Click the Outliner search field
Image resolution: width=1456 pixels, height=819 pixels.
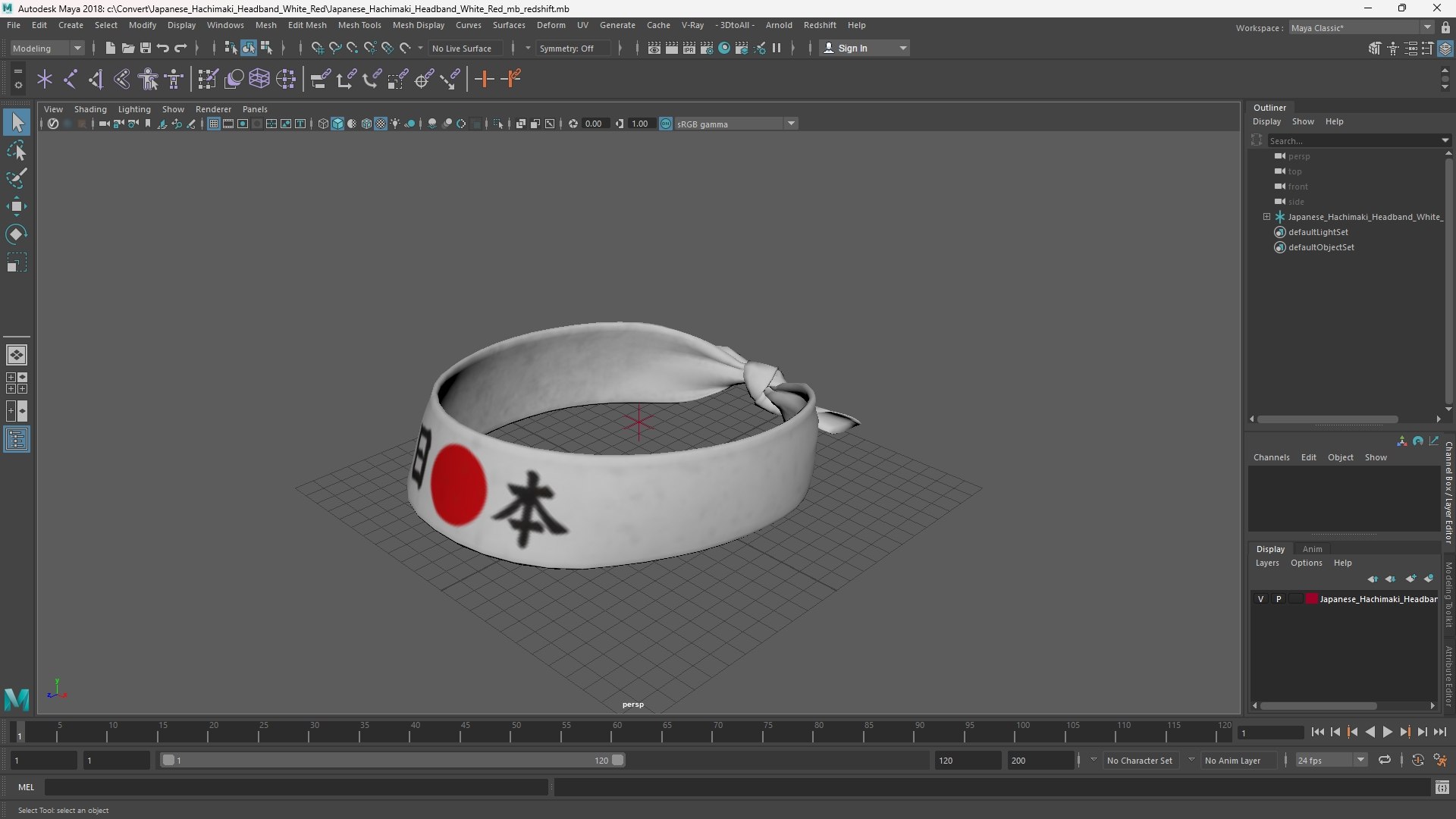1355,140
